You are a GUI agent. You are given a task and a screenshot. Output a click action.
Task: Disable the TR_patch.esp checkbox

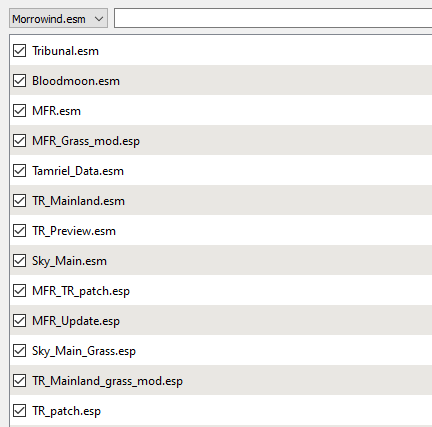tap(19, 411)
